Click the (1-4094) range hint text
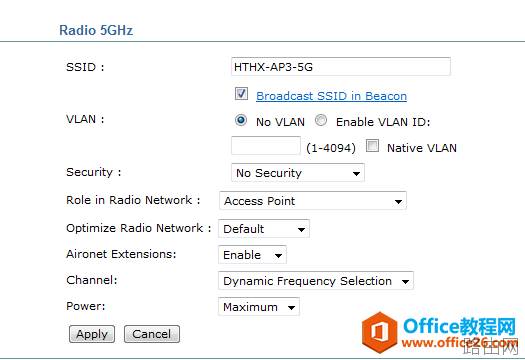The image size is (525, 360). pyautogui.click(x=331, y=148)
